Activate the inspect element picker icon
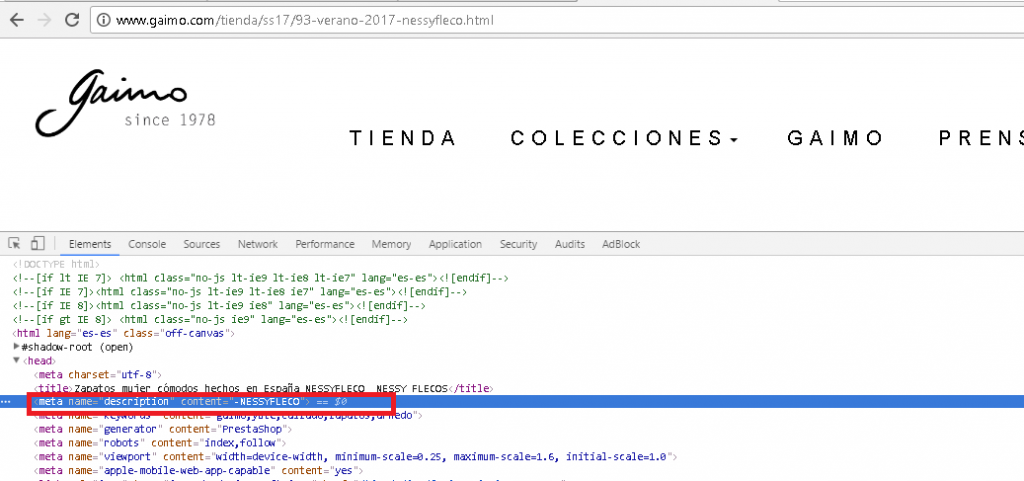Screen dimensions: 1024x481 click(15, 243)
